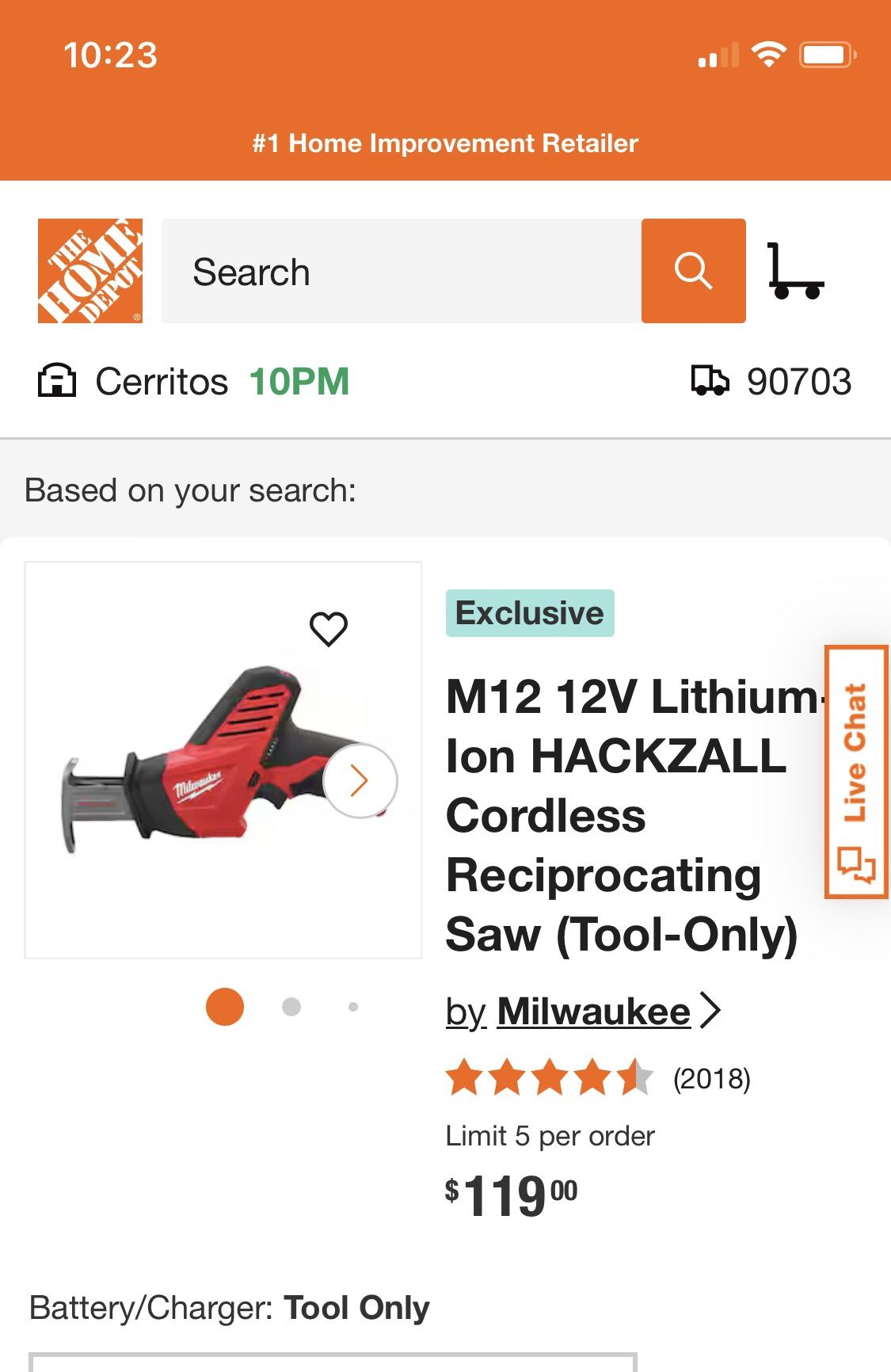Image resolution: width=891 pixels, height=1372 pixels.
Task: Tap the Home Depot logo
Action: [x=90, y=271]
